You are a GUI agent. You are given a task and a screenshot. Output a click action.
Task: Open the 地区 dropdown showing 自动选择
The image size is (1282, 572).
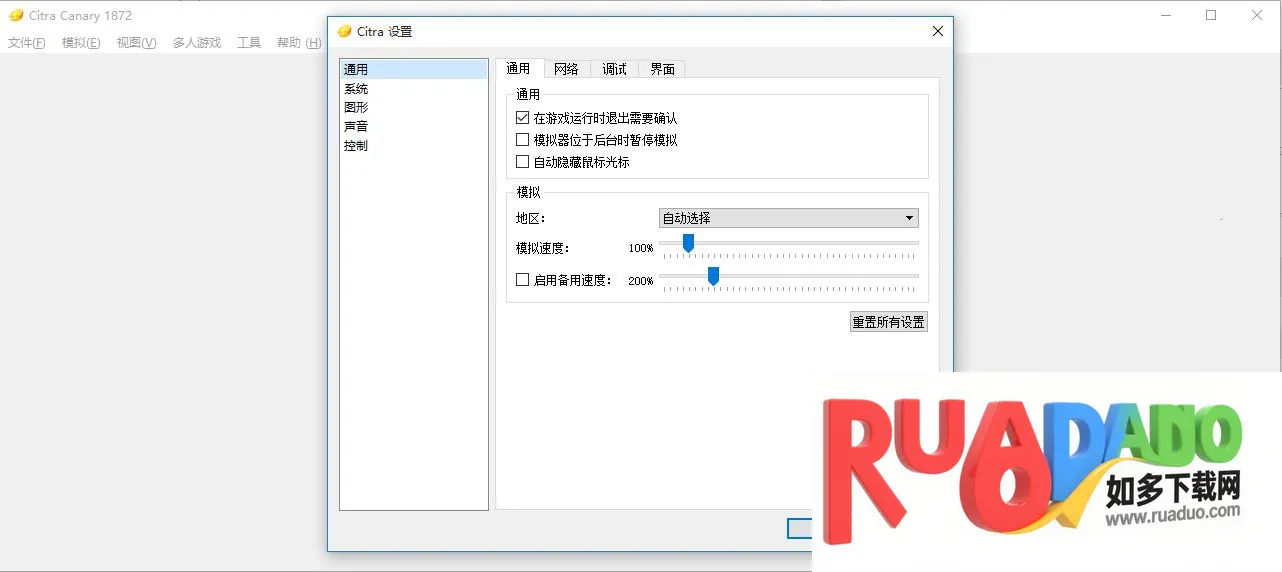pos(788,218)
